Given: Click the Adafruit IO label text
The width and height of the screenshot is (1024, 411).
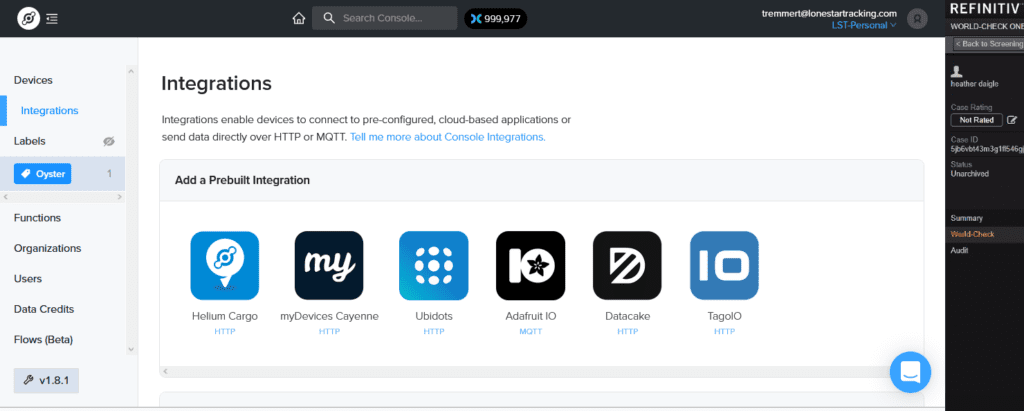Looking at the screenshot, I should tap(530, 316).
